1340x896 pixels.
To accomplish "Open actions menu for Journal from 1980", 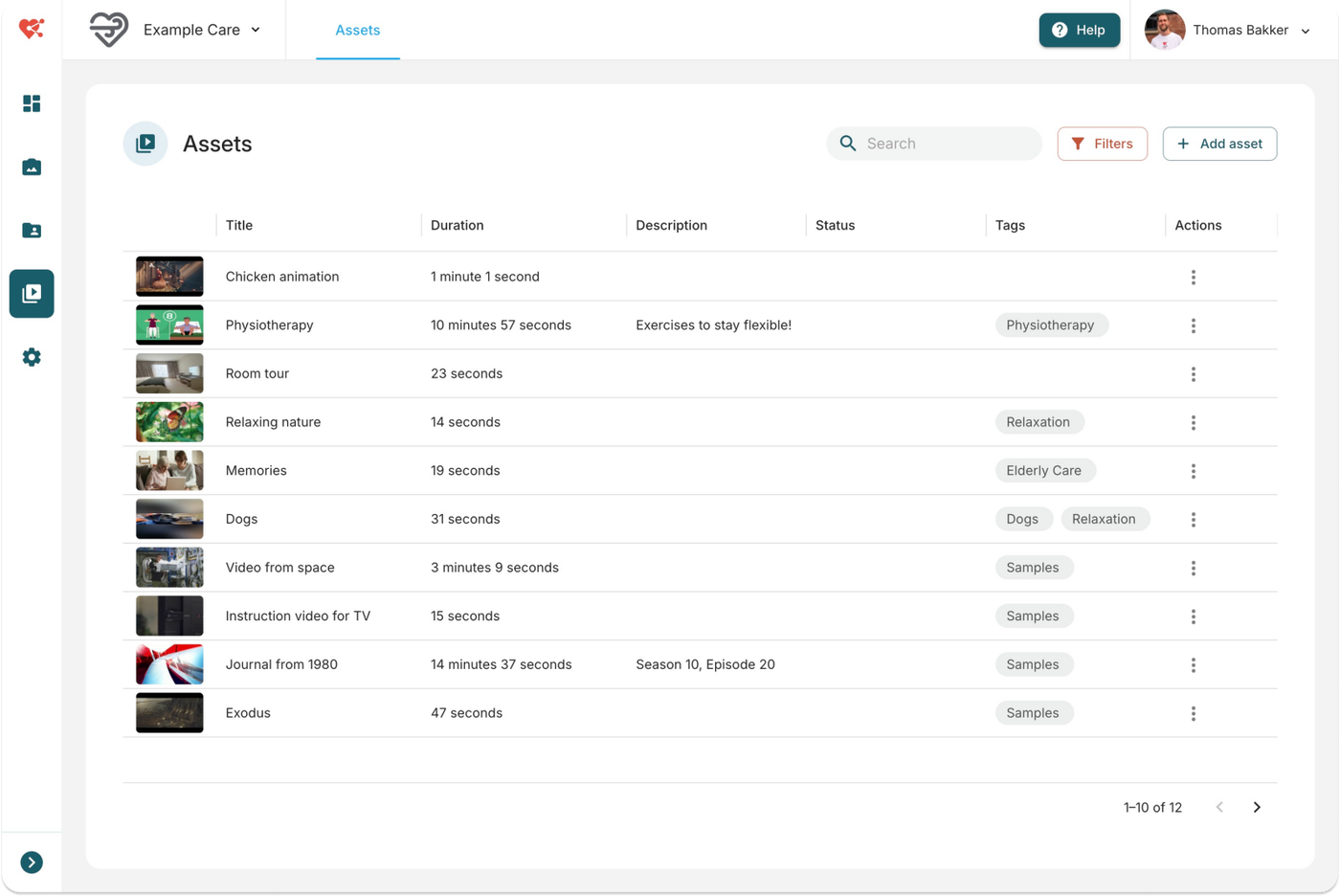I will pyautogui.click(x=1193, y=665).
